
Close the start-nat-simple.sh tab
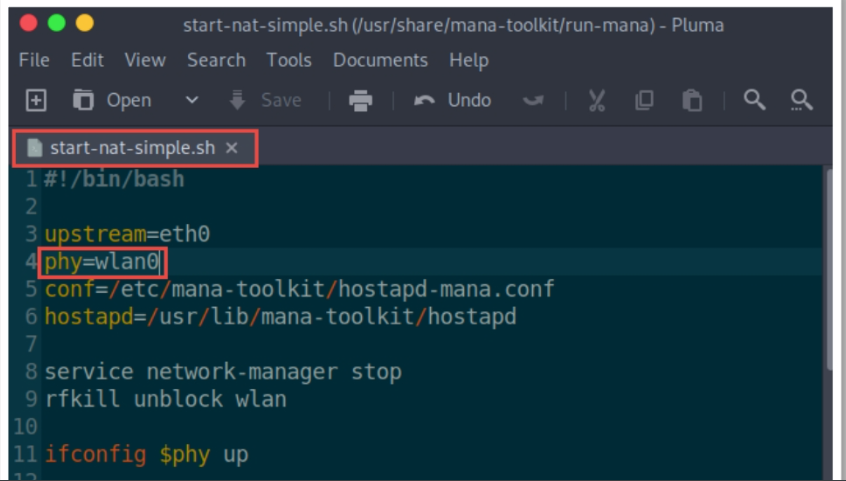pos(232,148)
